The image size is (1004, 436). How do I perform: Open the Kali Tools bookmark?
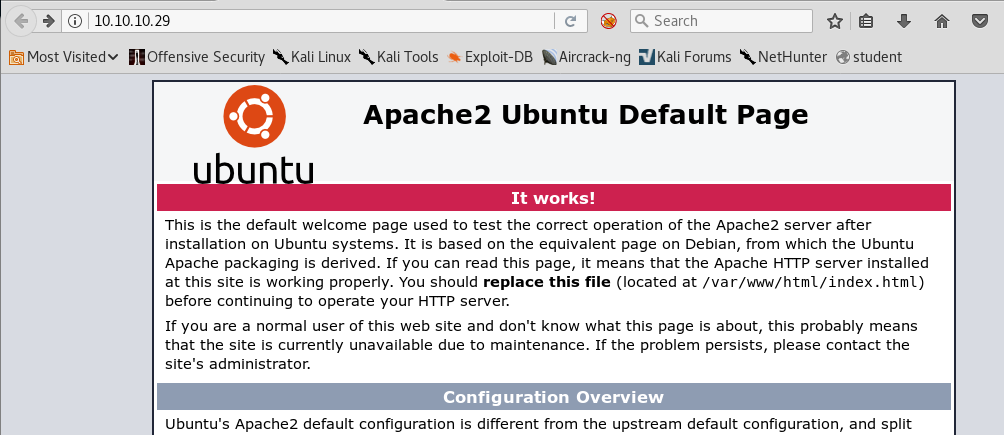[399, 57]
